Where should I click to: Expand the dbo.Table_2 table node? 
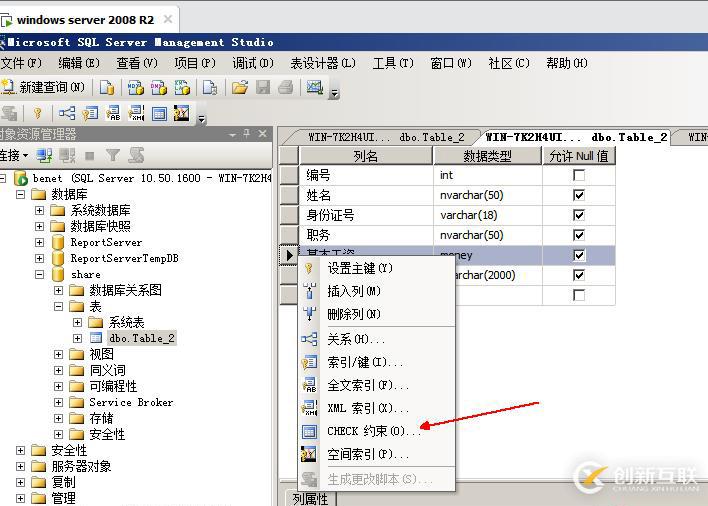click(77, 338)
